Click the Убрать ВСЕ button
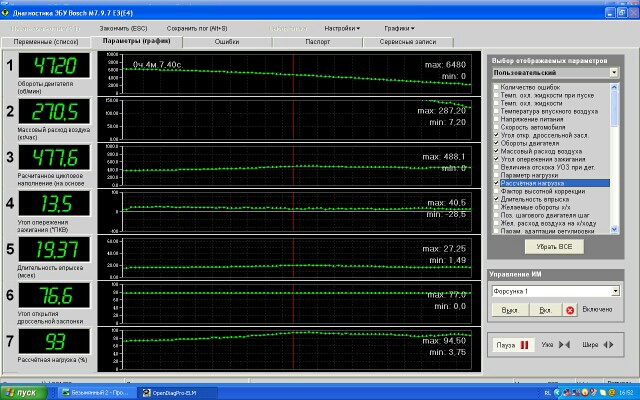Viewport: 640px width, 400px height. (x=554, y=247)
